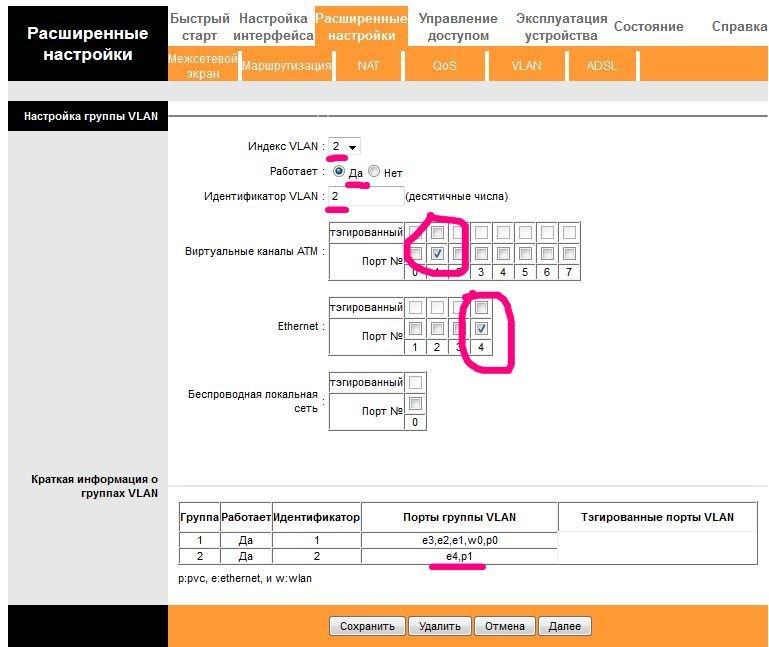
Task: Select the 'Да' radio button for Работает
Action: (339, 172)
